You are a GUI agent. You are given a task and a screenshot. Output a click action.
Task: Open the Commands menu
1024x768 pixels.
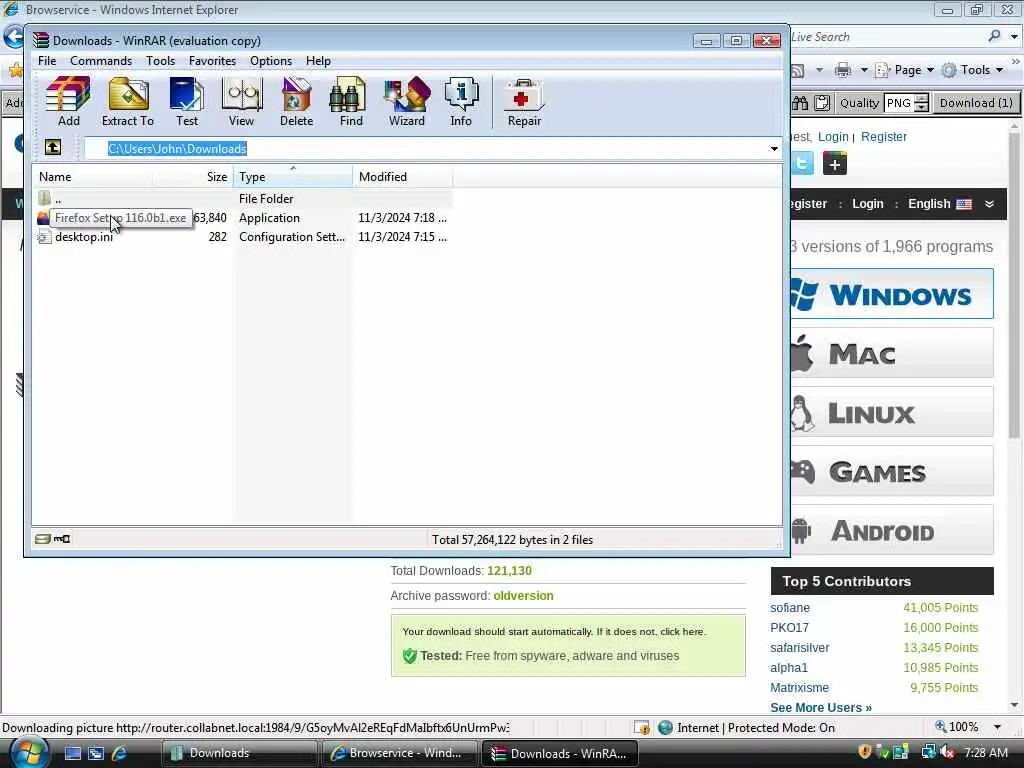pyautogui.click(x=101, y=61)
